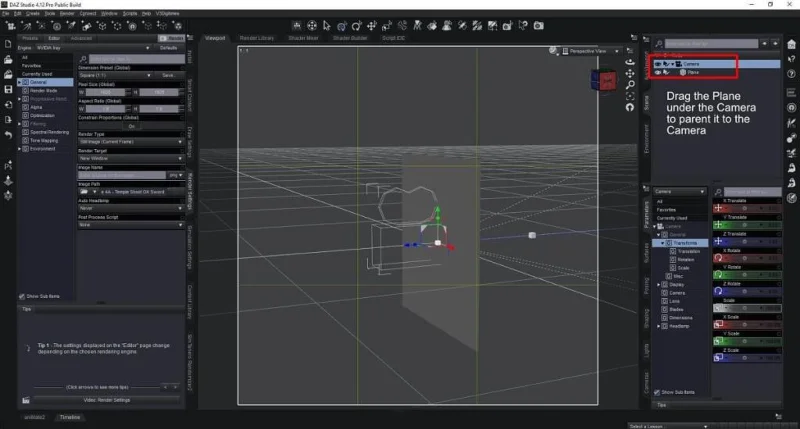Click the Render button
800x429 pixels.
[x=171, y=38]
